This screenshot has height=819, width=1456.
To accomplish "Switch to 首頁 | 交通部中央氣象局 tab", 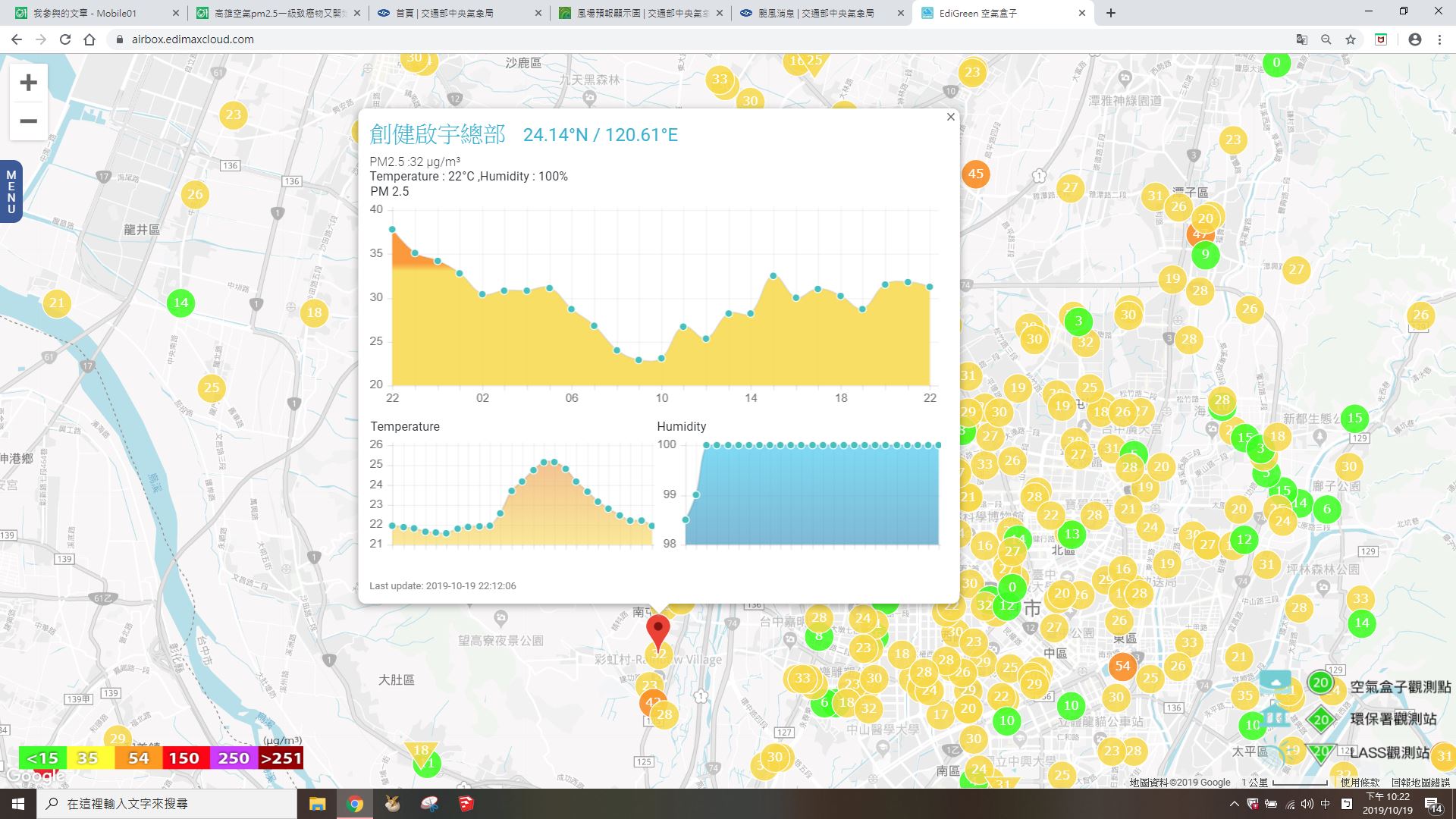I will coord(460,13).
